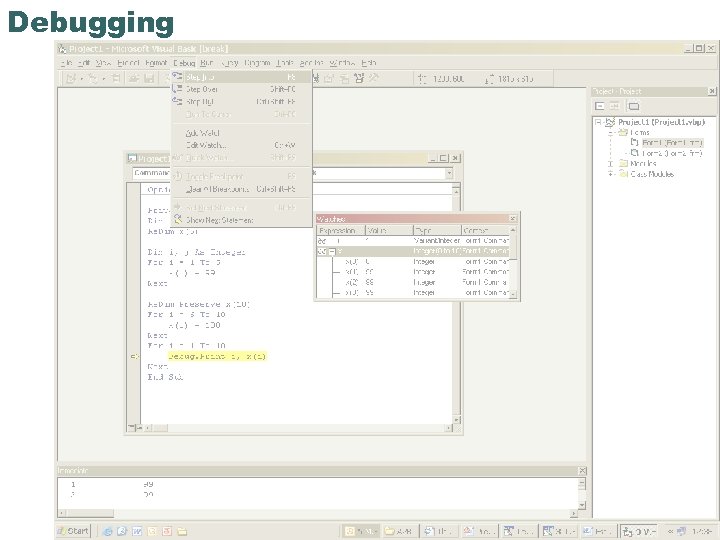Open the View menu
Image resolution: width=720 pixels, height=540 pixels.
point(103,63)
